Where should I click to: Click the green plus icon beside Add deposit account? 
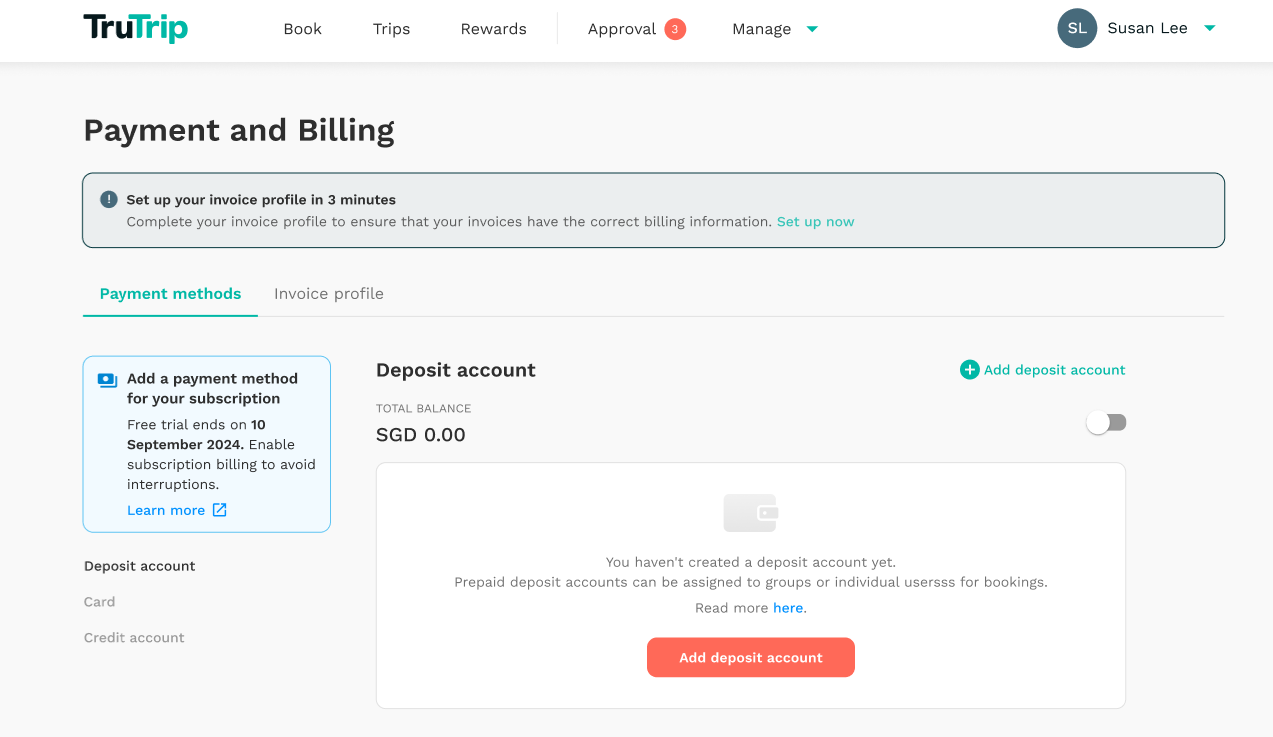coord(969,370)
